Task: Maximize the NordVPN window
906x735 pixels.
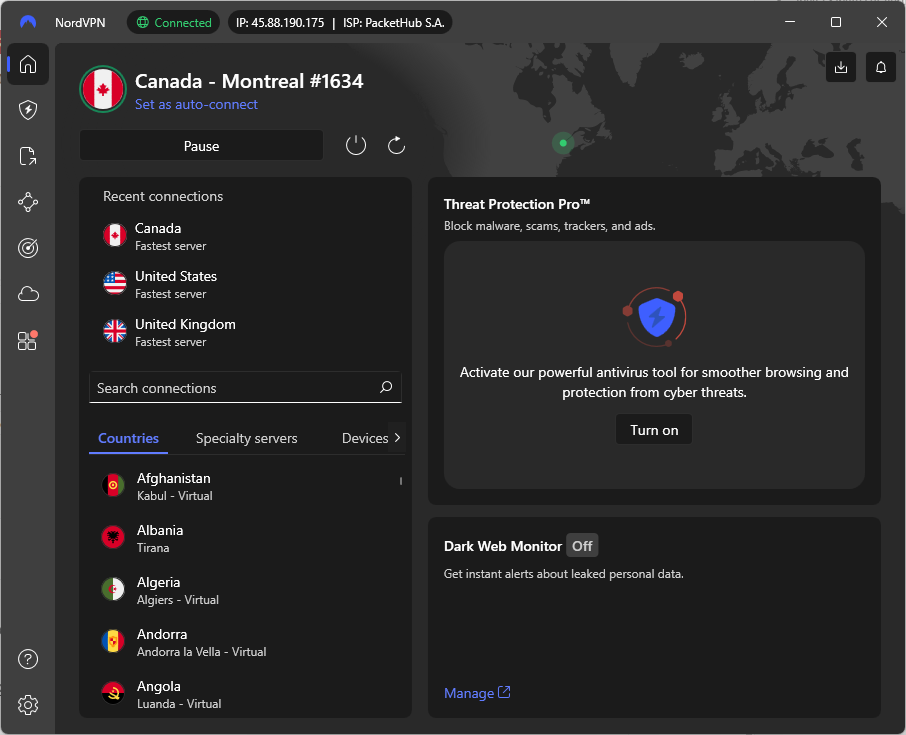Action: 836,22
